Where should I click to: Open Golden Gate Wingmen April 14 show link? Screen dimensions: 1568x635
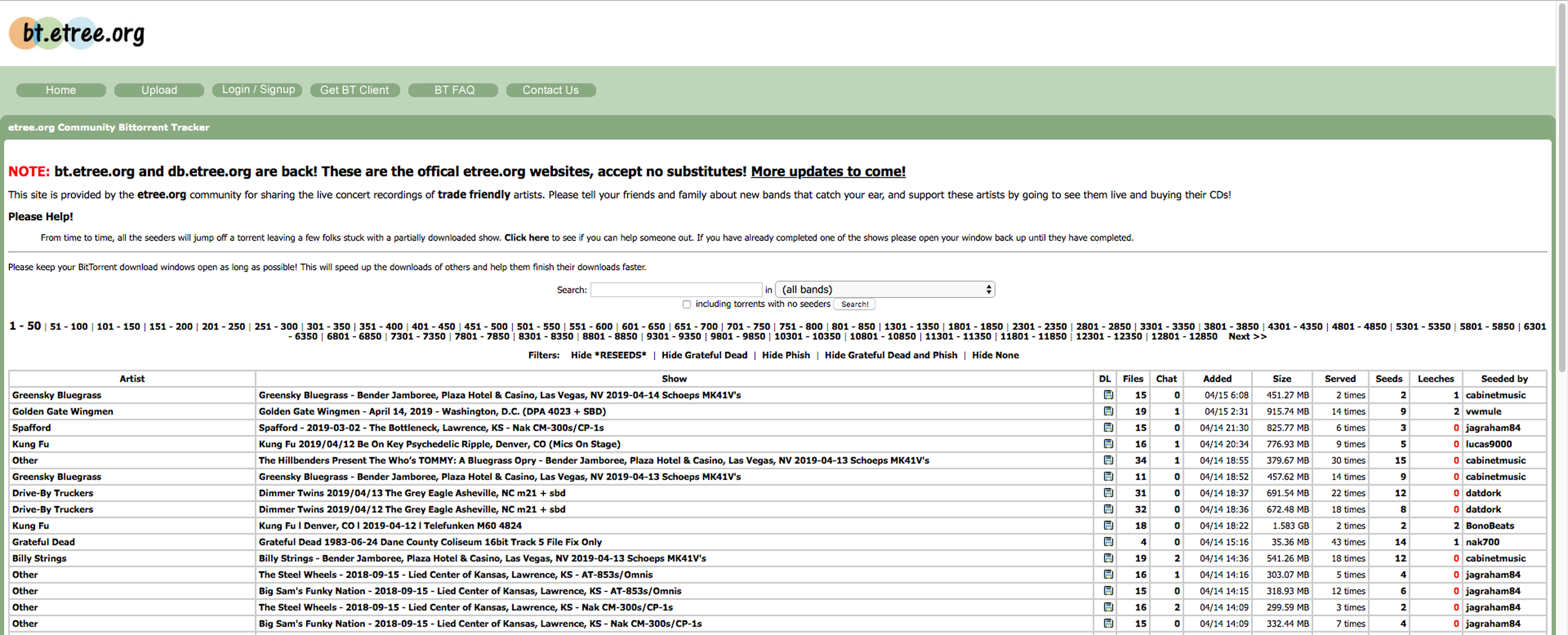(x=432, y=411)
